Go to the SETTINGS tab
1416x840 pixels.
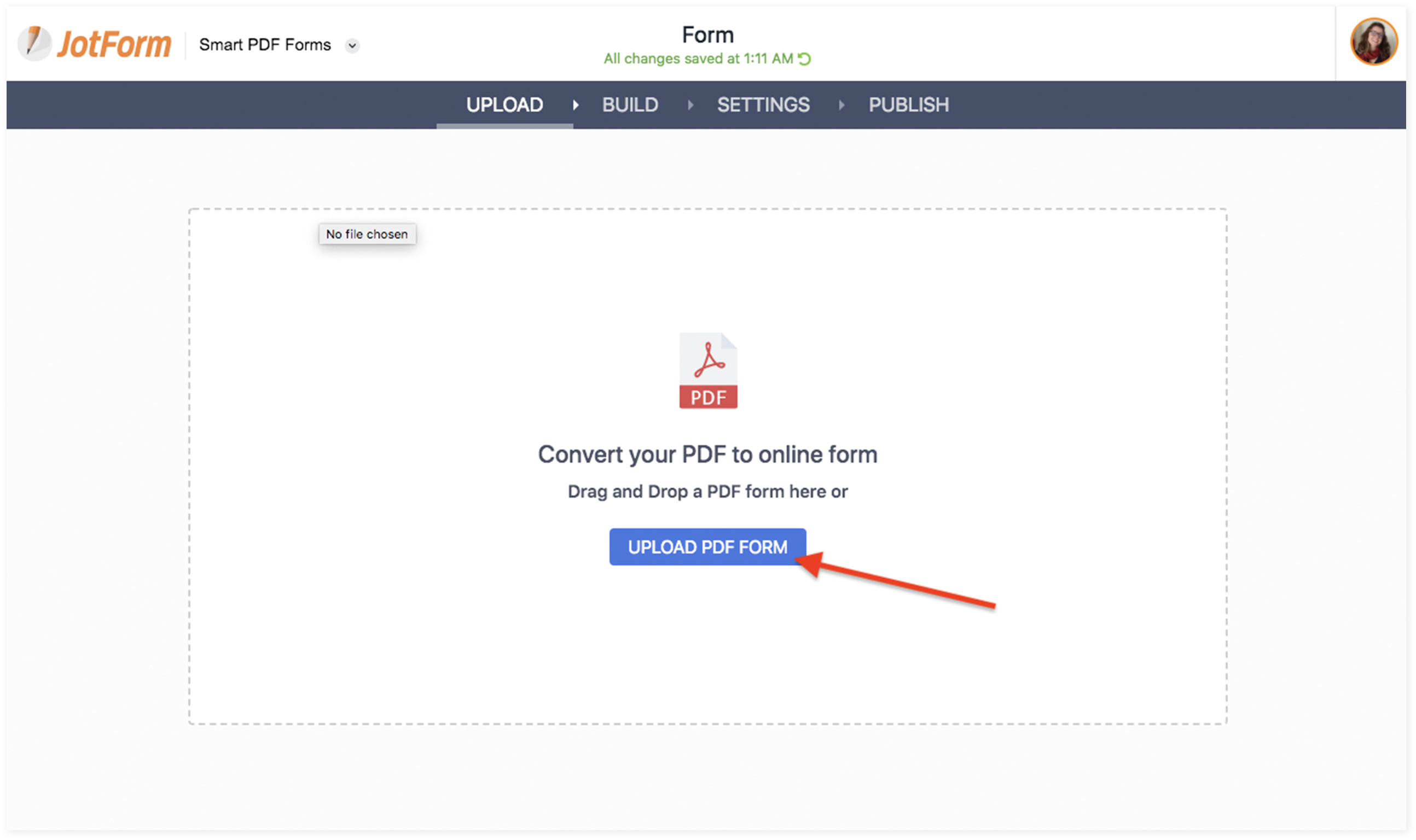point(763,104)
